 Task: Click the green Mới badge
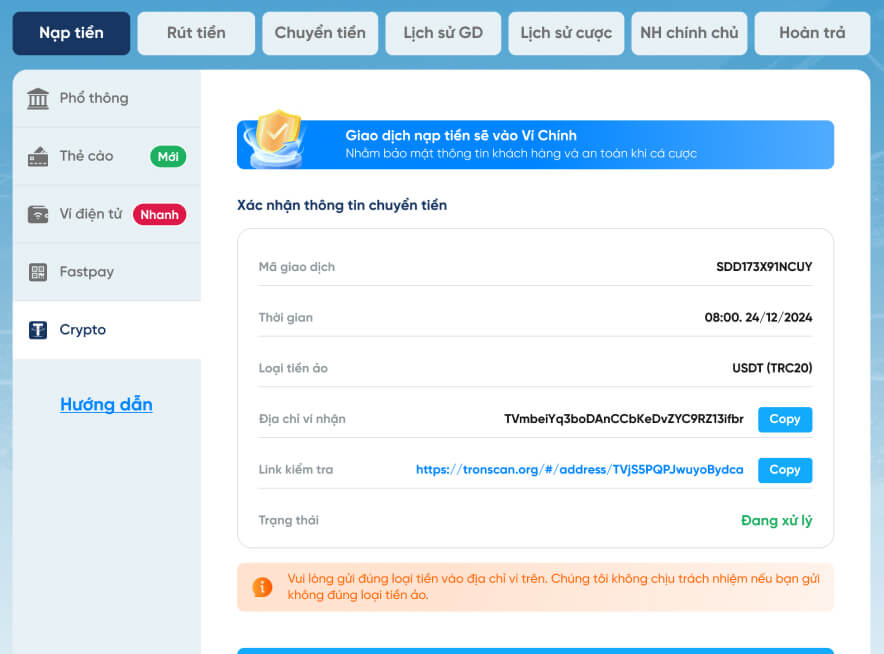tap(168, 156)
